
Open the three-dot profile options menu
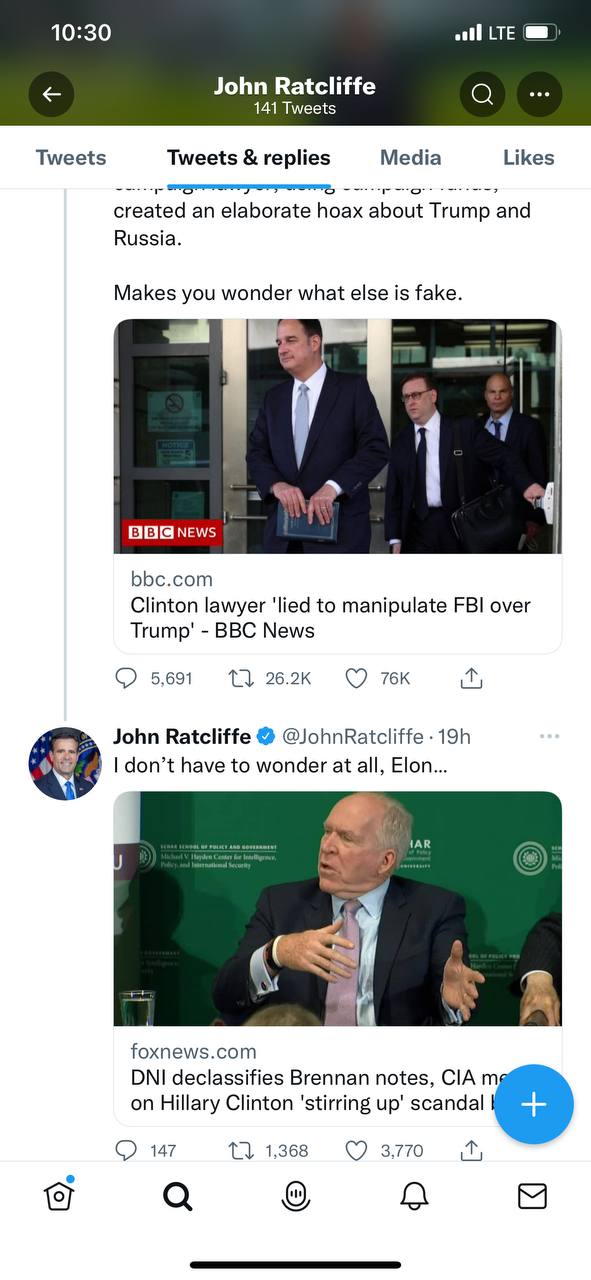coord(540,95)
